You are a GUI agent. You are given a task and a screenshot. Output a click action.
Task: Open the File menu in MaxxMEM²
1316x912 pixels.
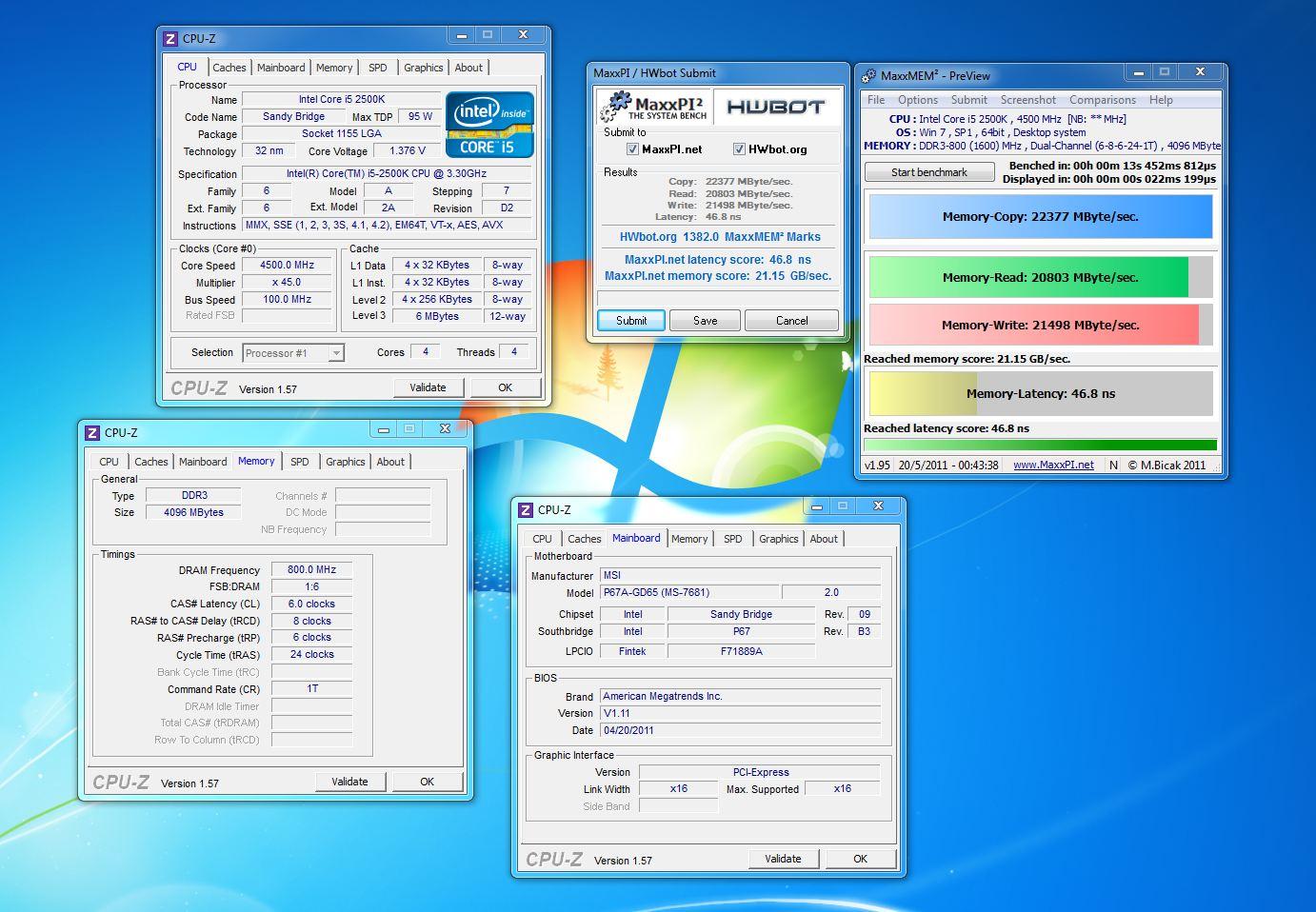[876, 100]
